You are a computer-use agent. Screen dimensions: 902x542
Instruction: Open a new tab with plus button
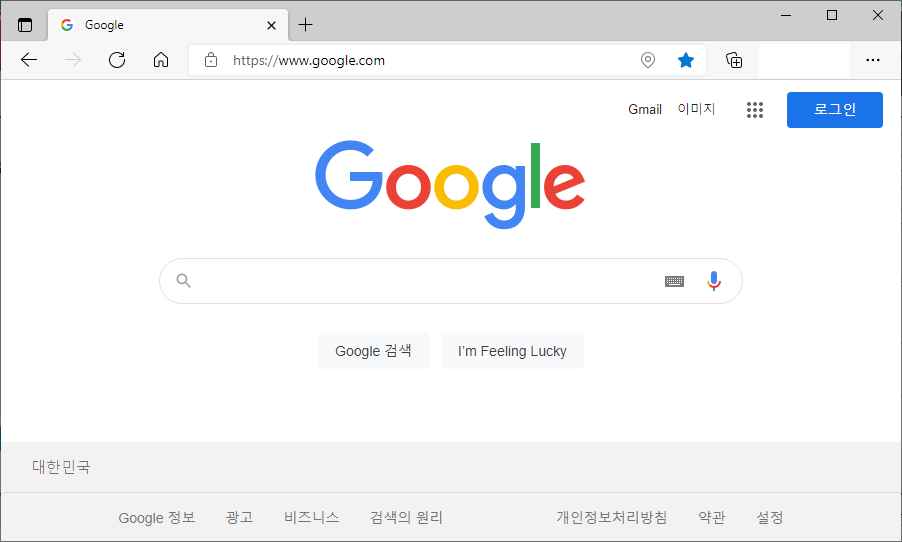(x=305, y=25)
